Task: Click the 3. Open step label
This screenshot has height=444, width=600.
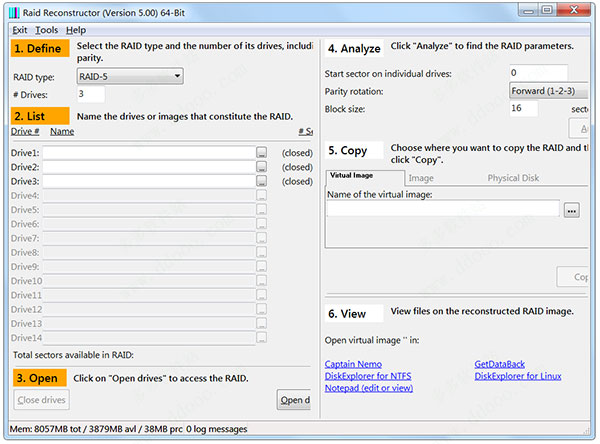Action: click(40, 378)
